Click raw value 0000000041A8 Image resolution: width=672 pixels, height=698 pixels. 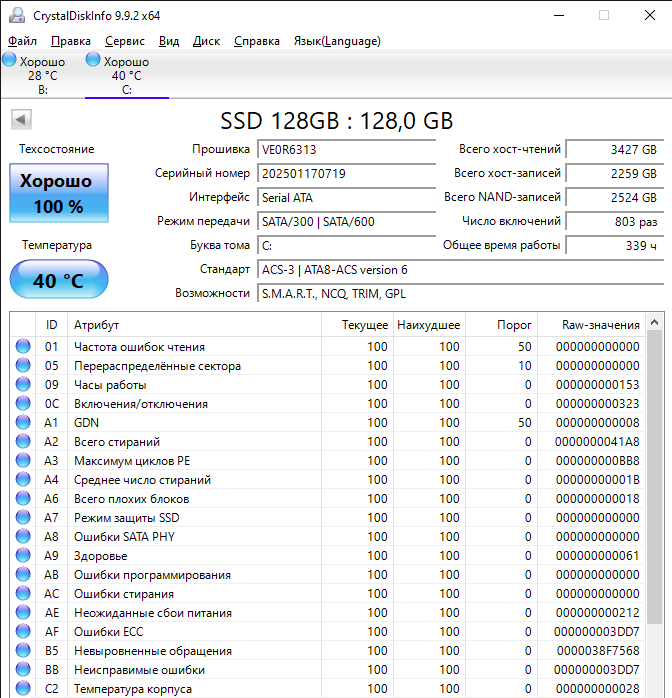click(597, 442)
